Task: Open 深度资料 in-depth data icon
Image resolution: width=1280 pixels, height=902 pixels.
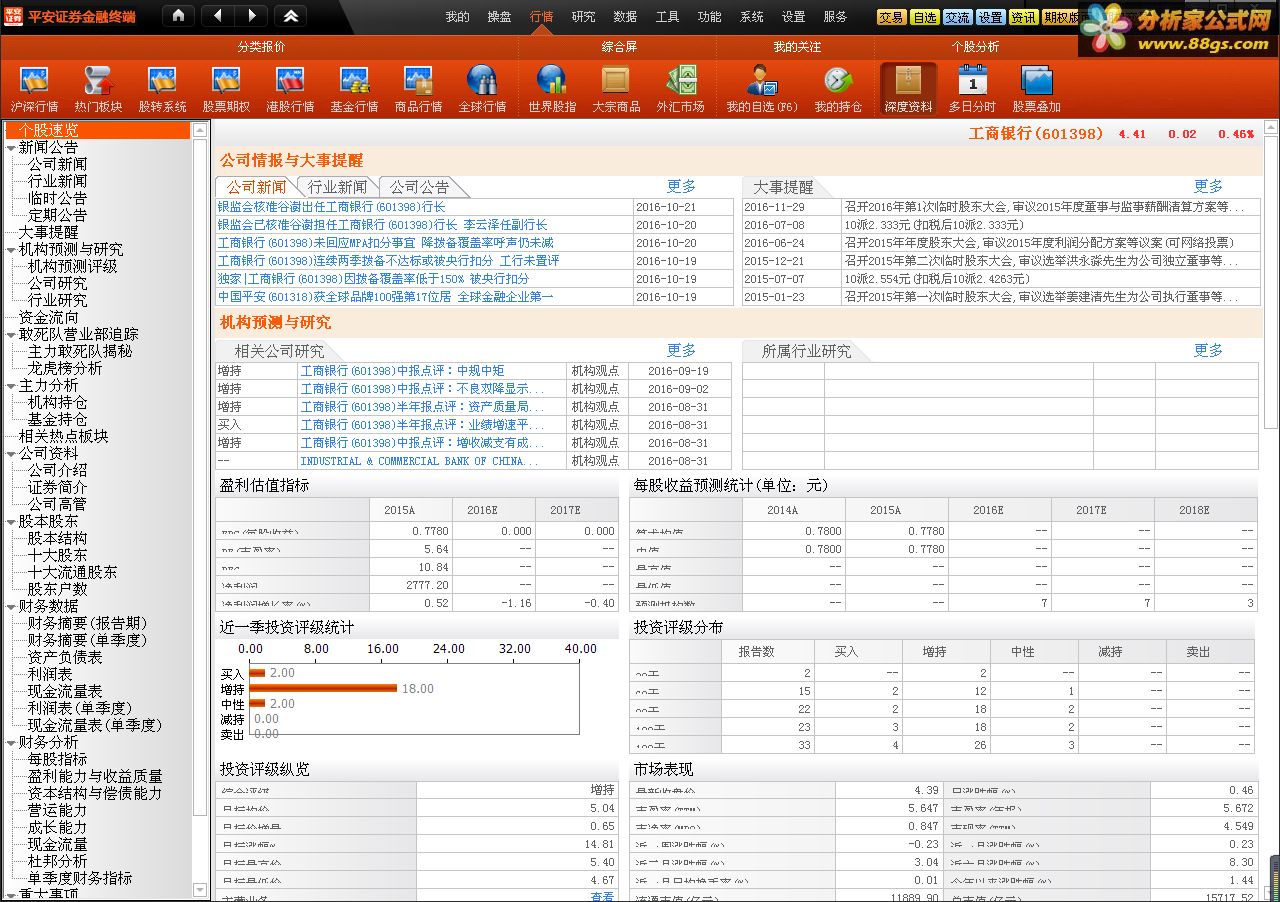Action: click(x=908, y=89)
